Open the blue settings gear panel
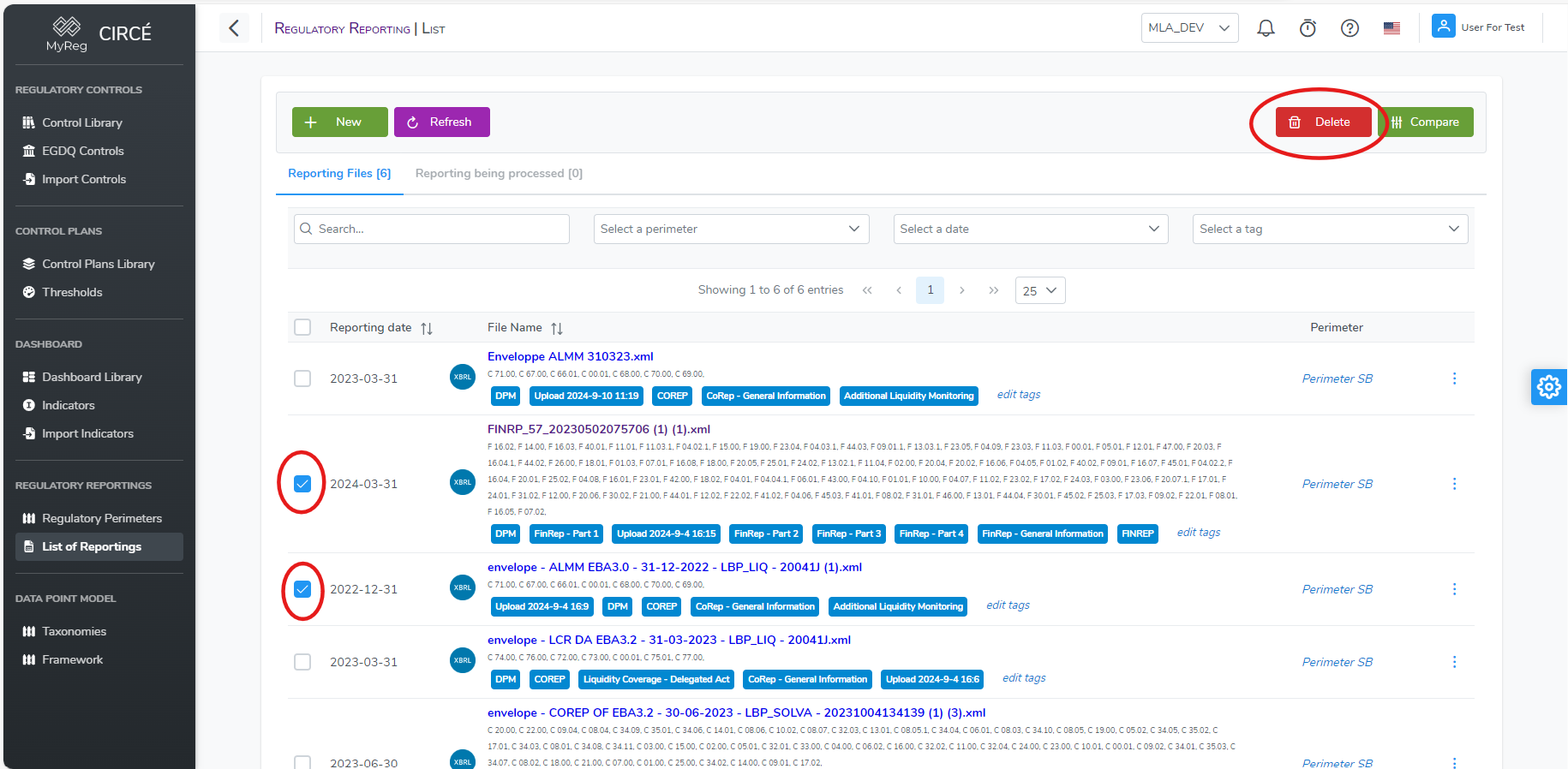 pyautogui.click(x=1548, y=387)
